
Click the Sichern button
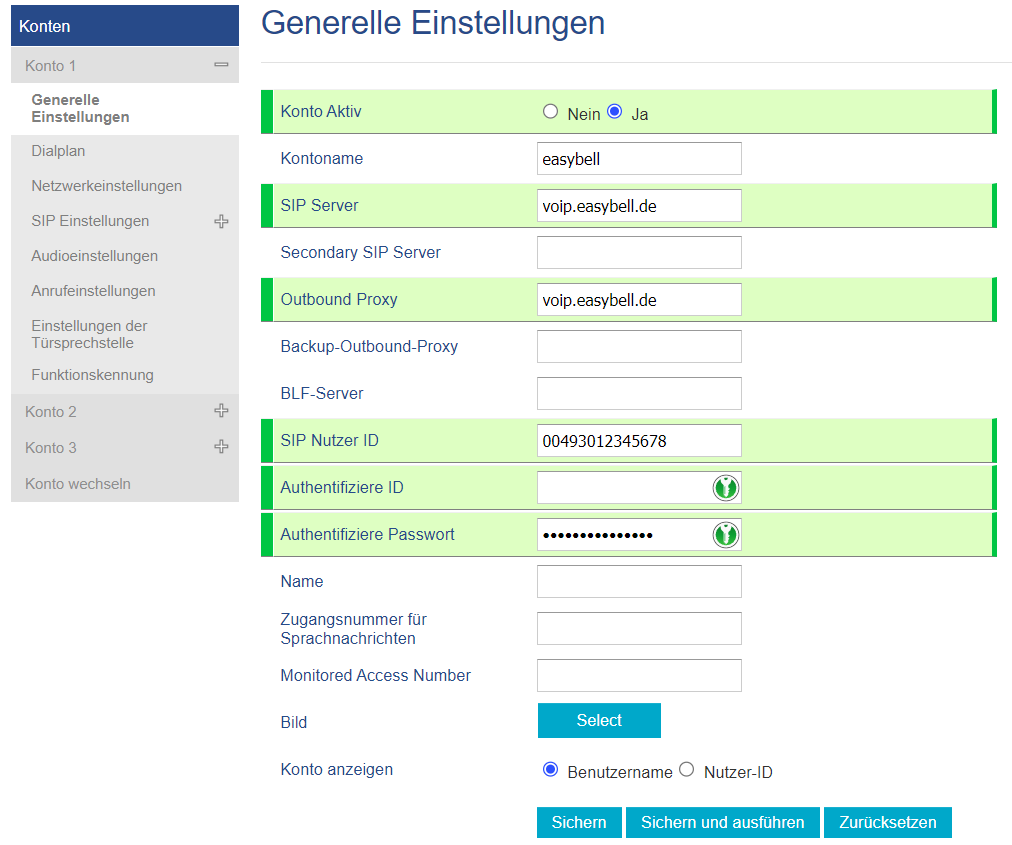click(x=579, y=822)
